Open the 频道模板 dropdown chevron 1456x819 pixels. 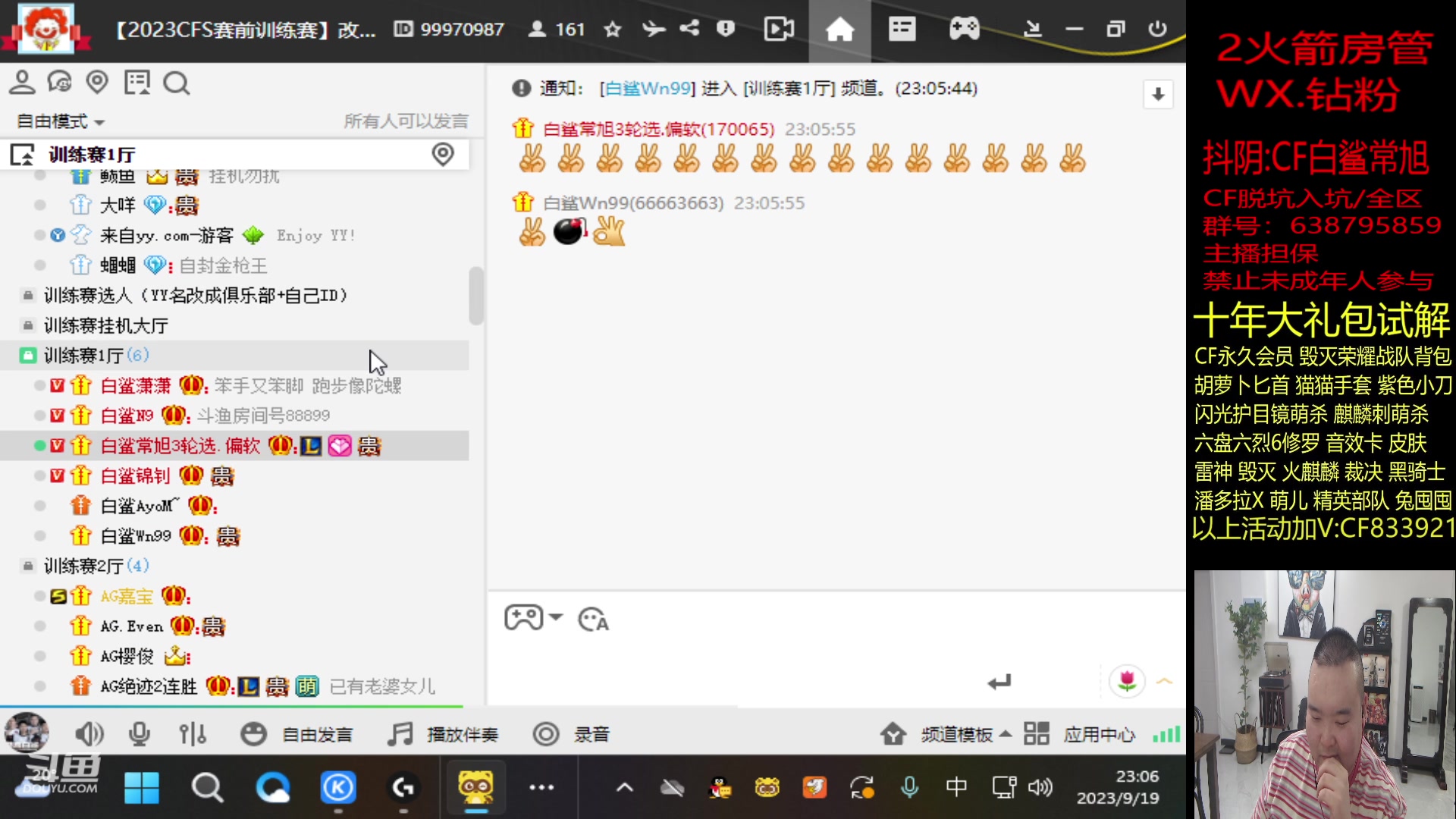pyautogui.click(x=1006, y=734)
